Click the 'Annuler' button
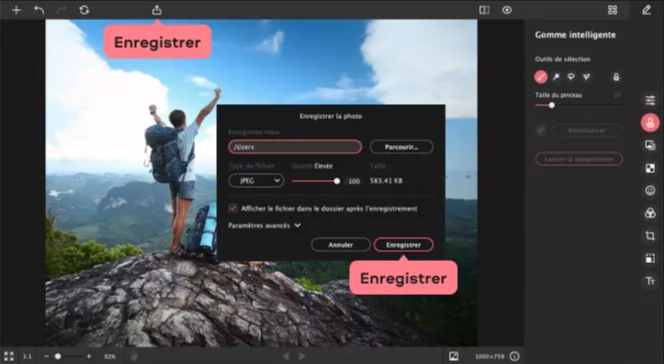 coord(340,245)
